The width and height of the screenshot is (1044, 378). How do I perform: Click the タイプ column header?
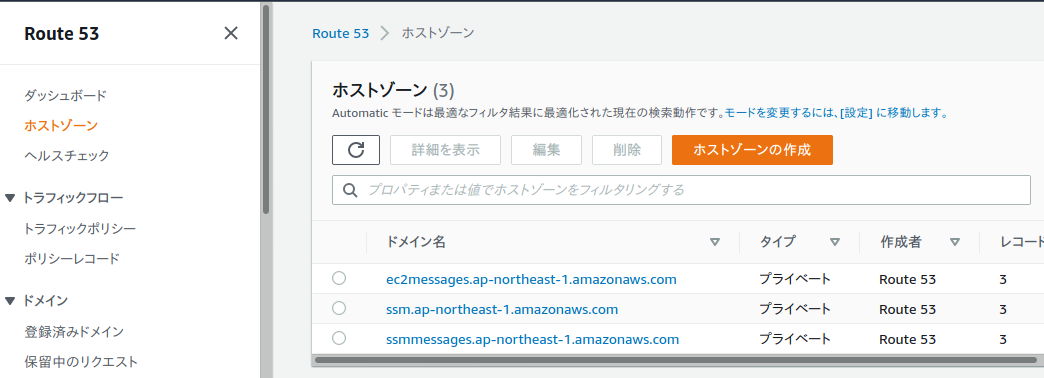[x=777, y=242]
